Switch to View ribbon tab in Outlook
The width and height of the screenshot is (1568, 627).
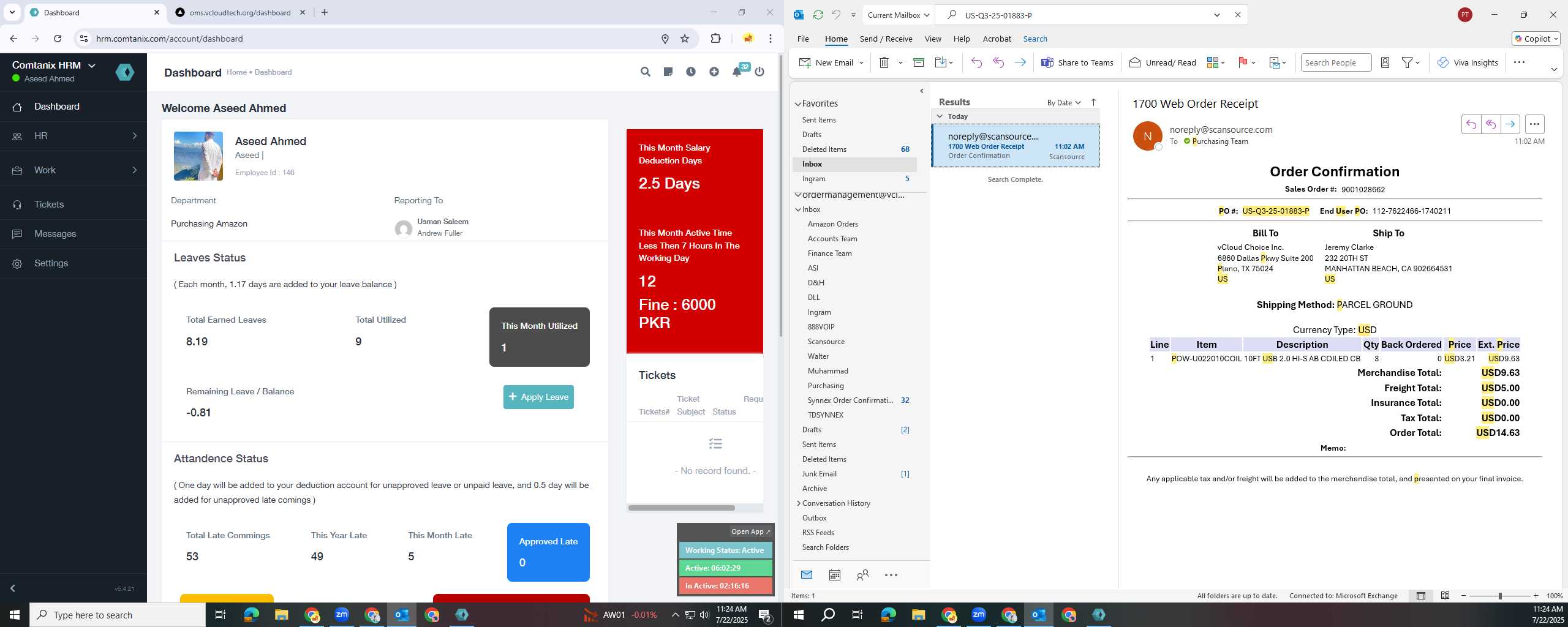932,39
